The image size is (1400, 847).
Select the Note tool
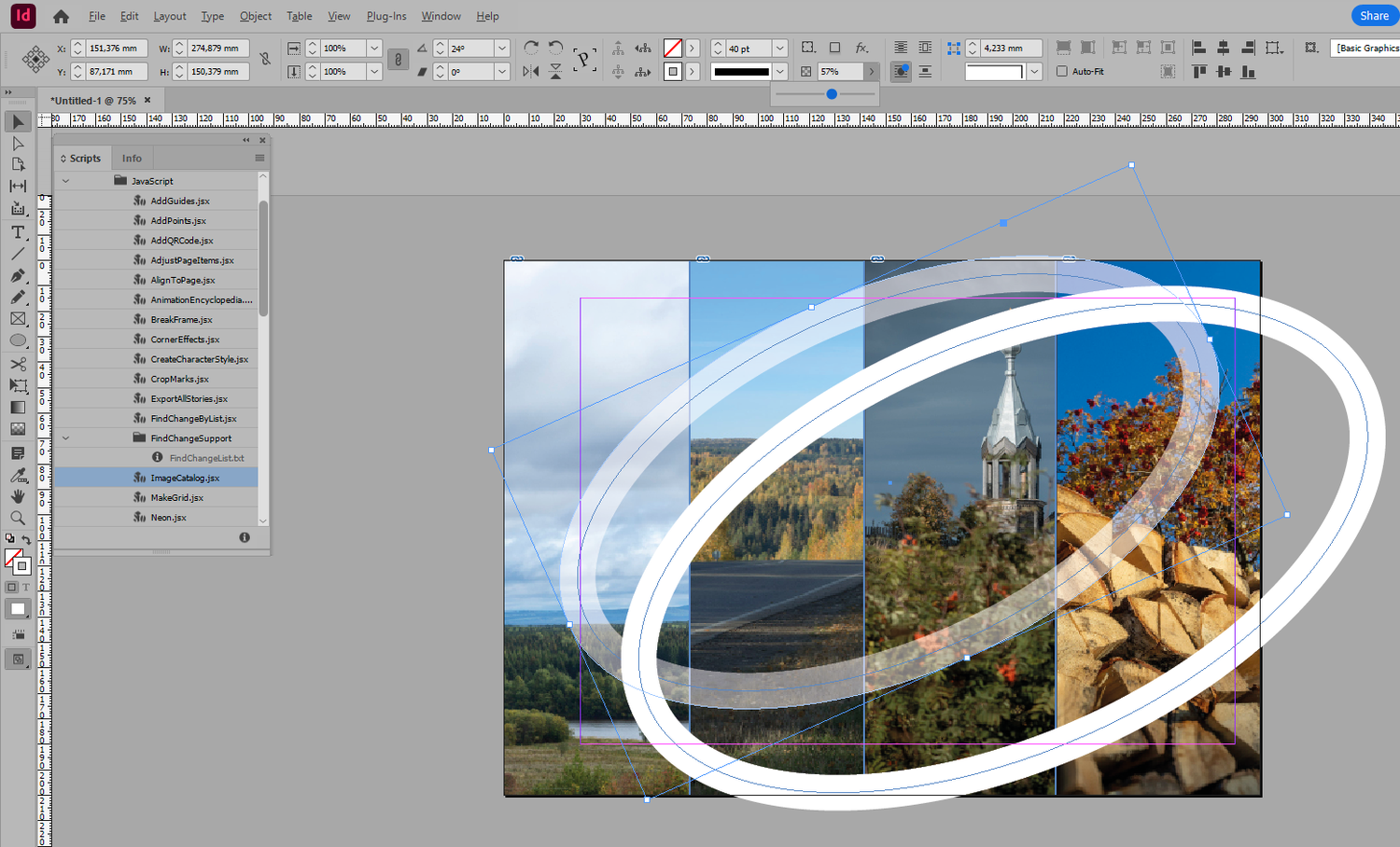(18, 453)
